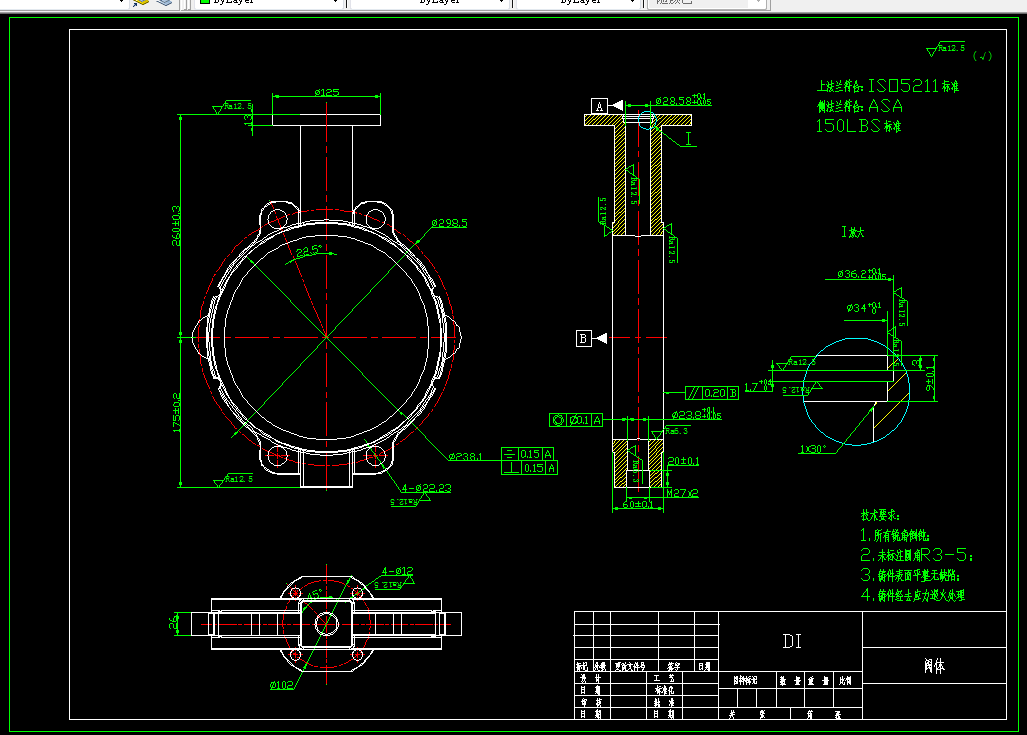Select the 175±0.2 vertical dimension
1027x735 pixels.
point(176,412)
